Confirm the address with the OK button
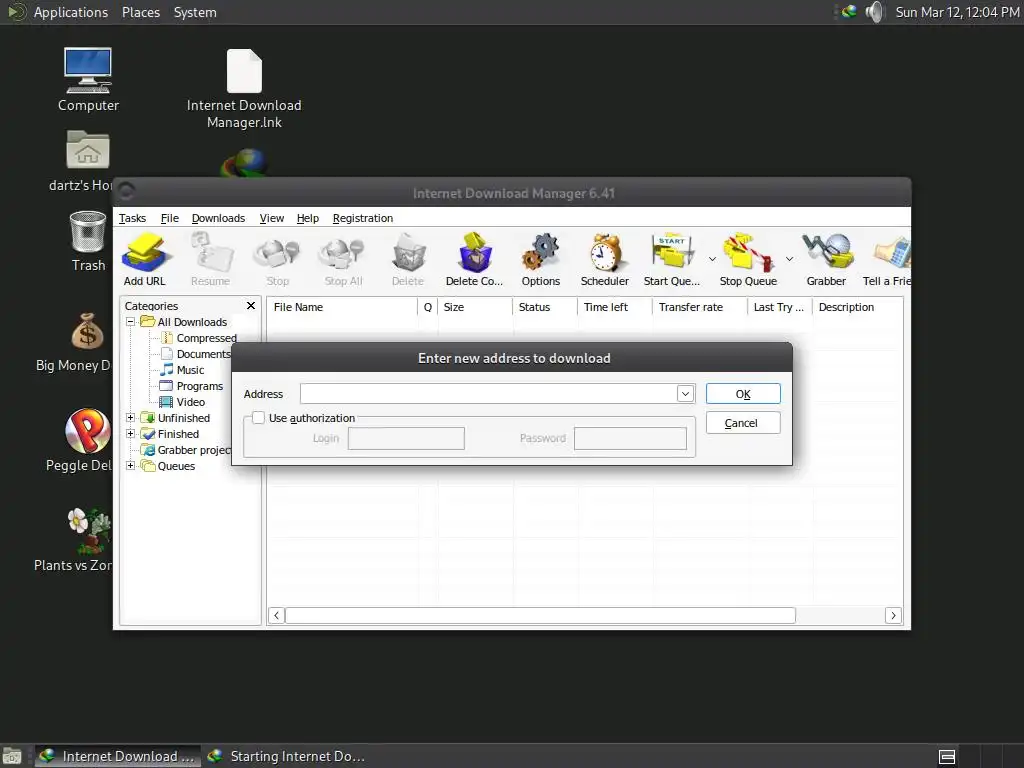Image resolution: width=1024 pixels, height=768 pixels. [743, 394]
